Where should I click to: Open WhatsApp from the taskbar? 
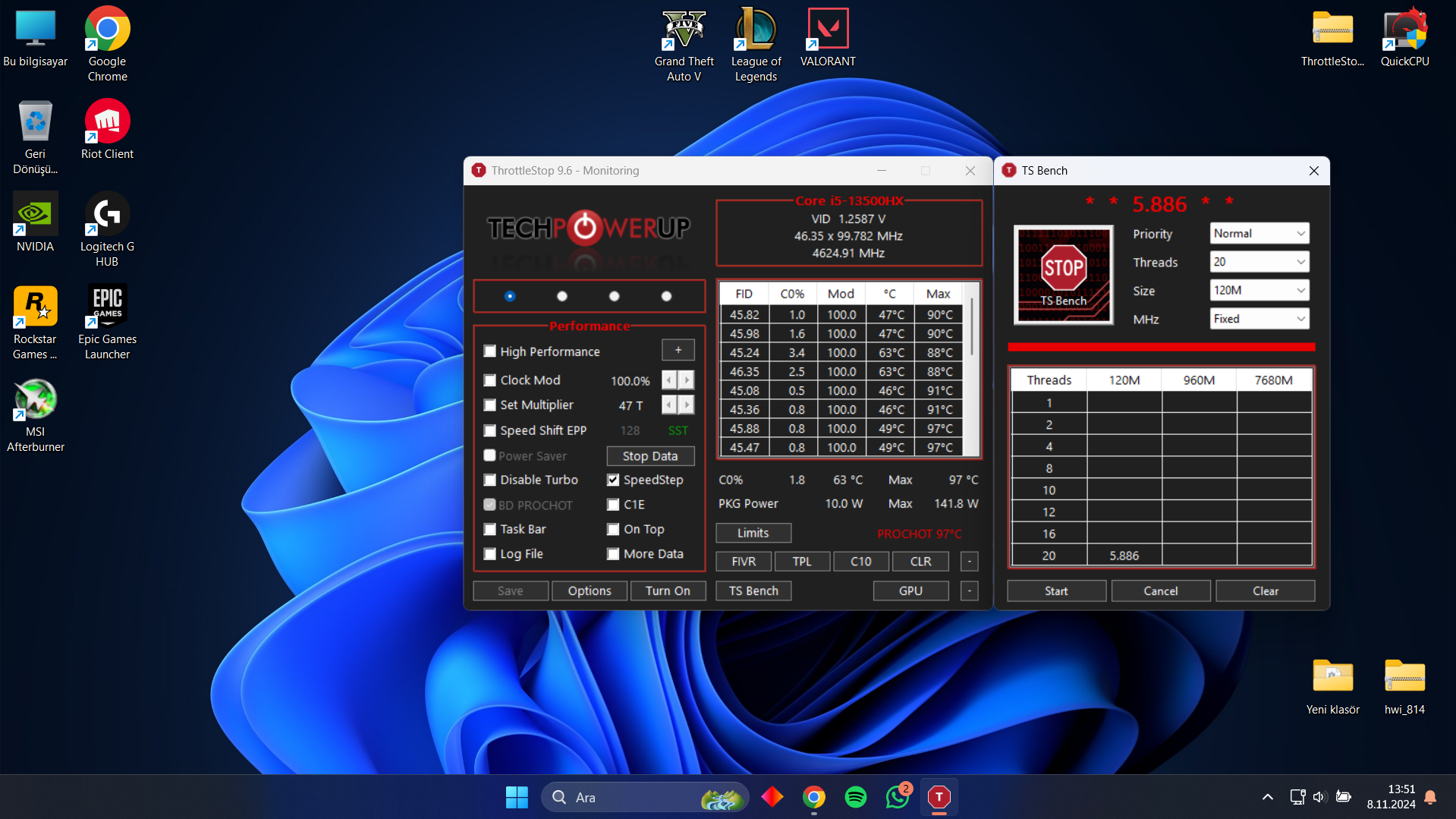pyautogui.click(x=898, y=797)
